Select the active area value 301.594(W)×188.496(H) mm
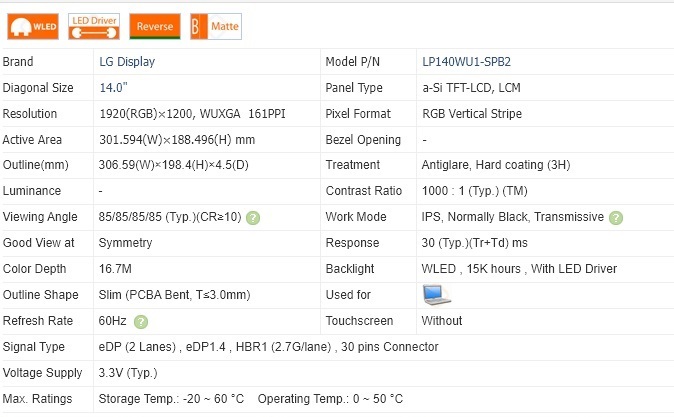This screenshot has height=417, width=674. (177, 140)
